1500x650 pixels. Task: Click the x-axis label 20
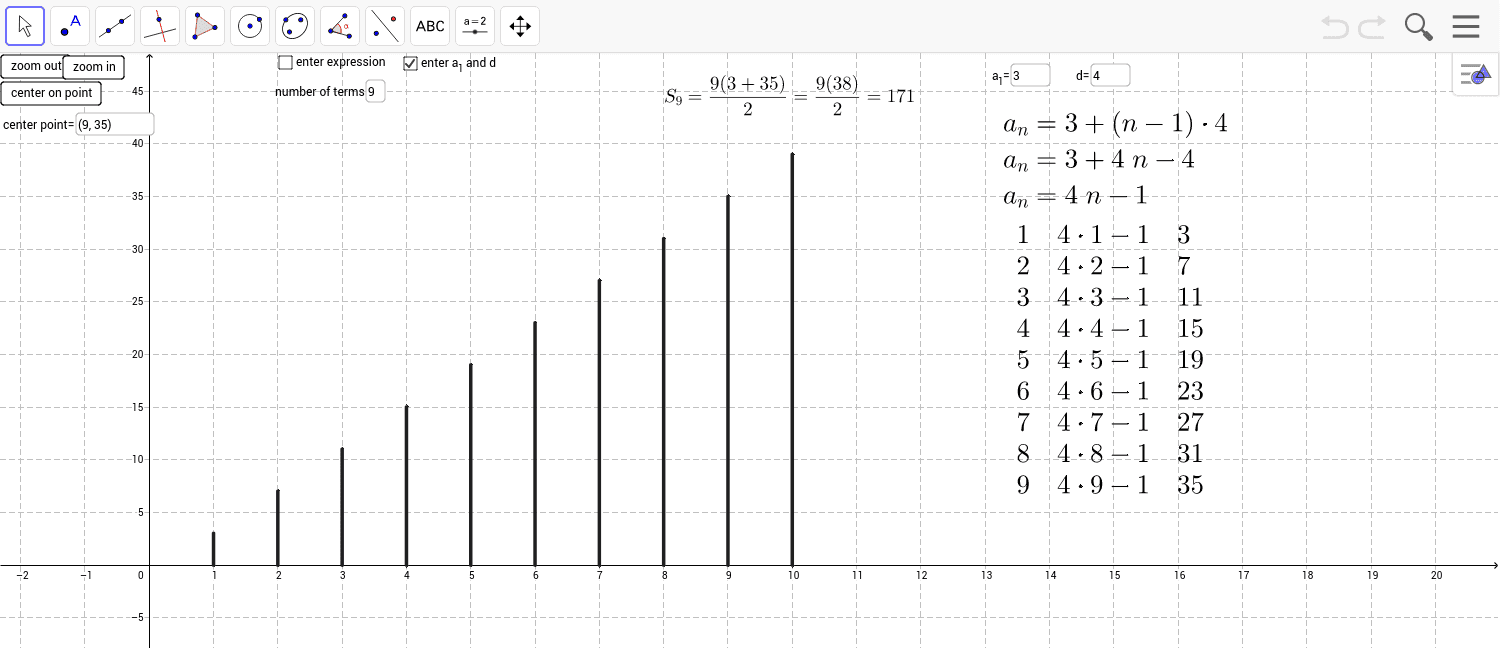[x=1437, y=575]
